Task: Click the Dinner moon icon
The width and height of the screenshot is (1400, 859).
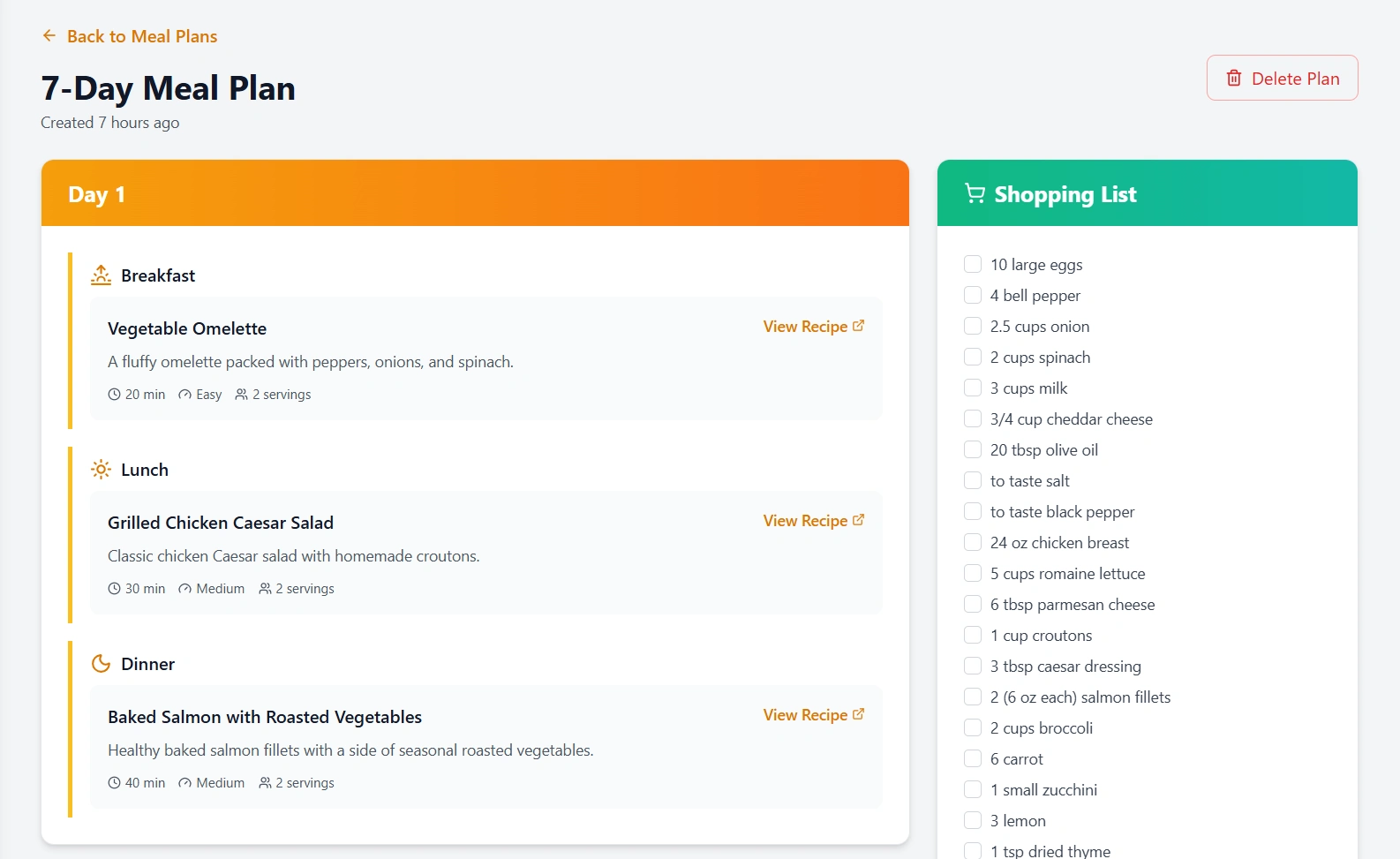Action: [102, 664]
